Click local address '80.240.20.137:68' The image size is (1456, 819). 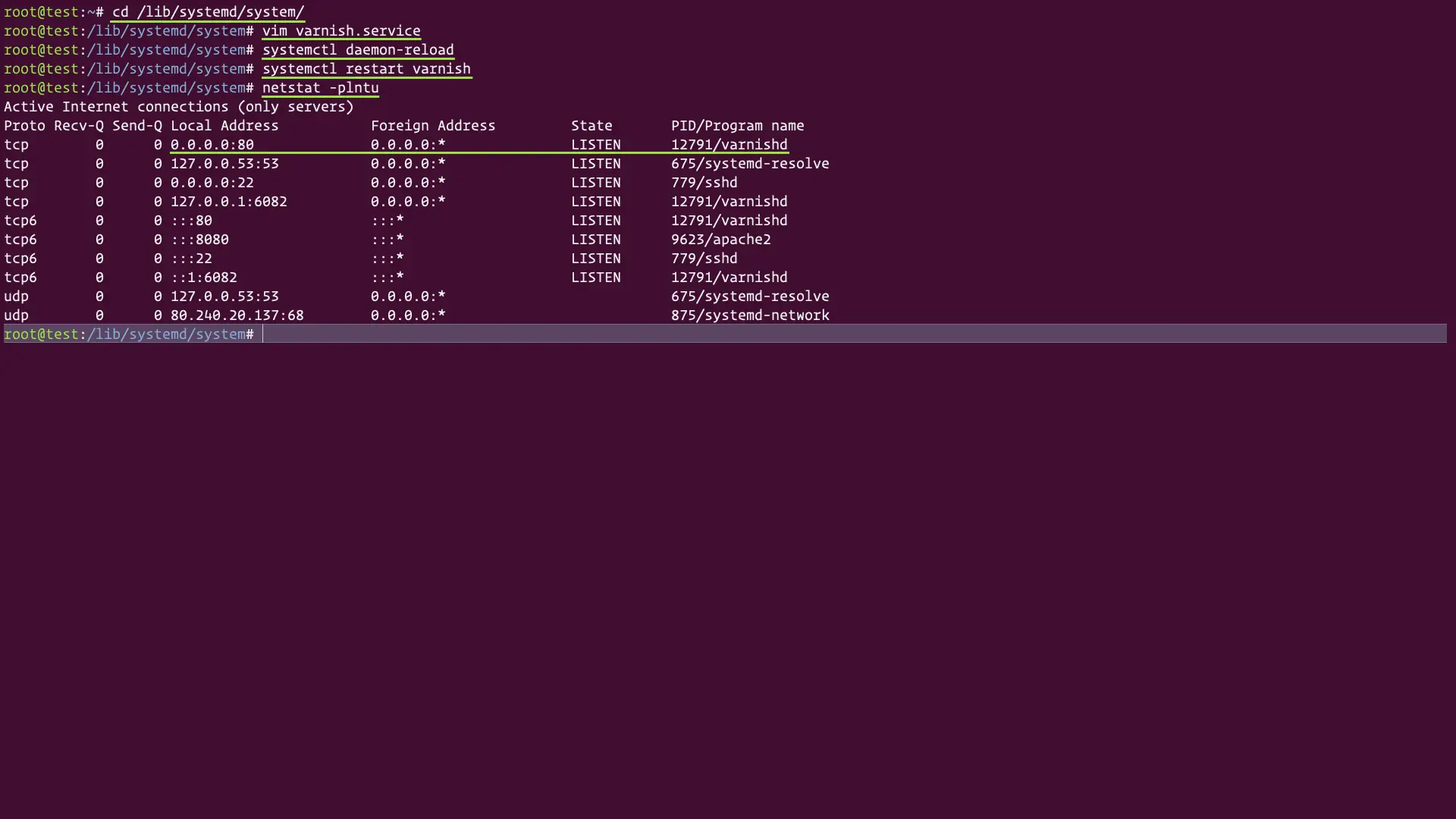pyautogui.click(x=237, y=315)
